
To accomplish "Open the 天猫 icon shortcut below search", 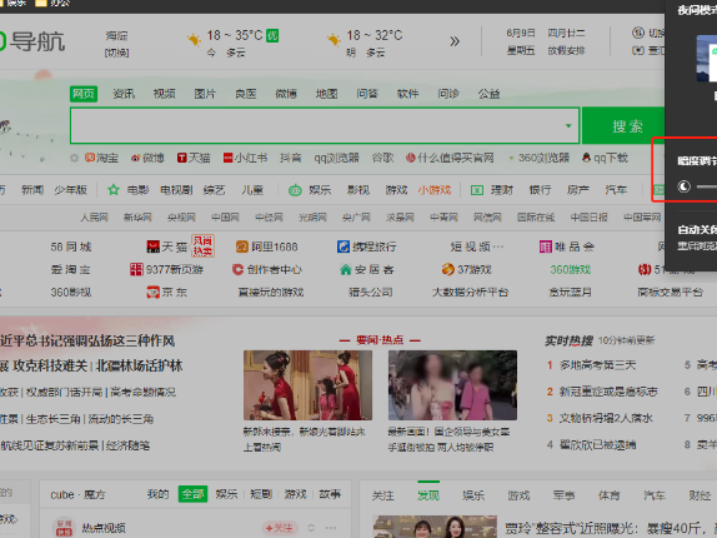I will [x=182, y=158].
